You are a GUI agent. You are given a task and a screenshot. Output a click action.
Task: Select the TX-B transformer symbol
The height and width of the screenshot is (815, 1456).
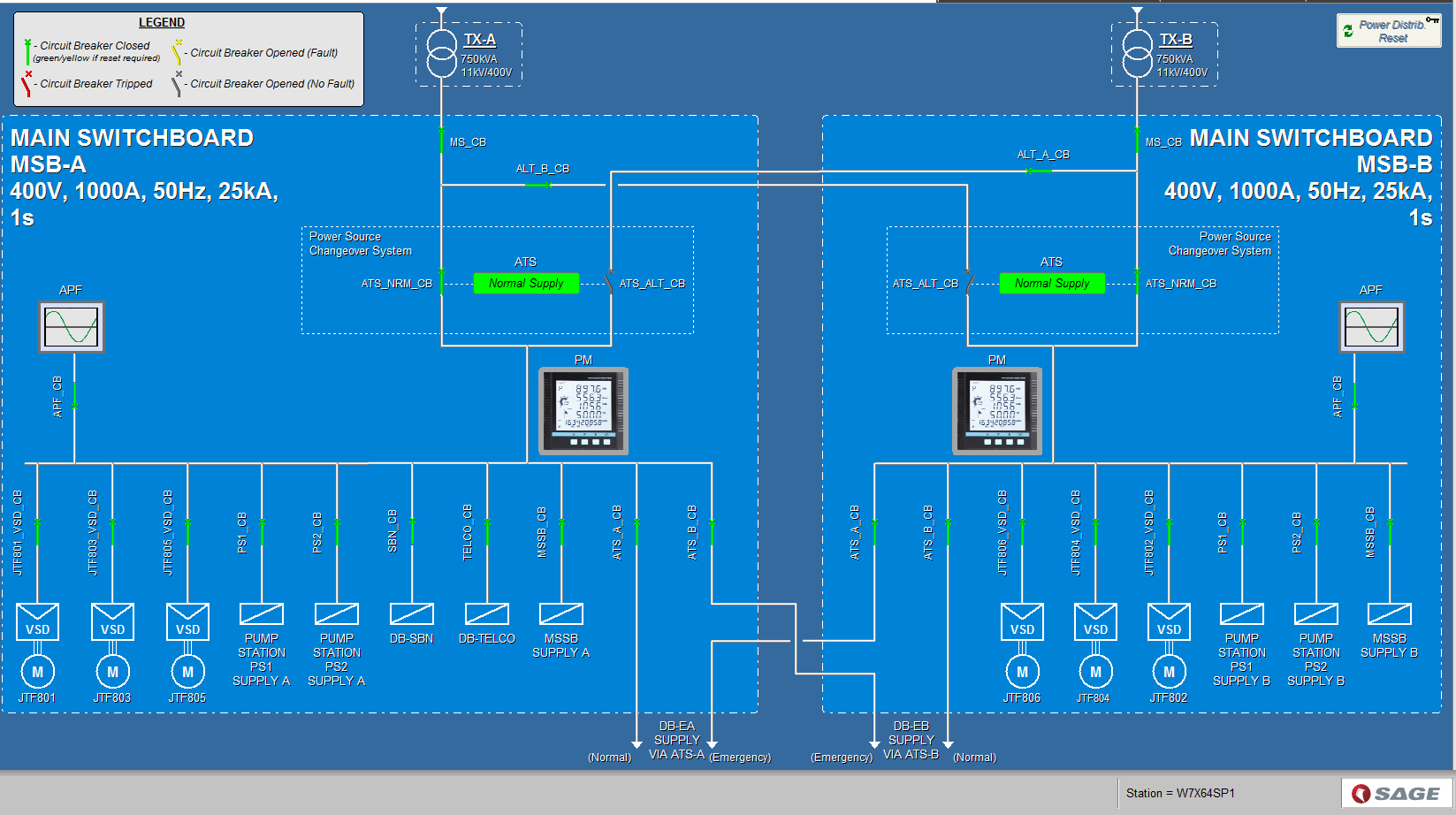pos(1137,54)
